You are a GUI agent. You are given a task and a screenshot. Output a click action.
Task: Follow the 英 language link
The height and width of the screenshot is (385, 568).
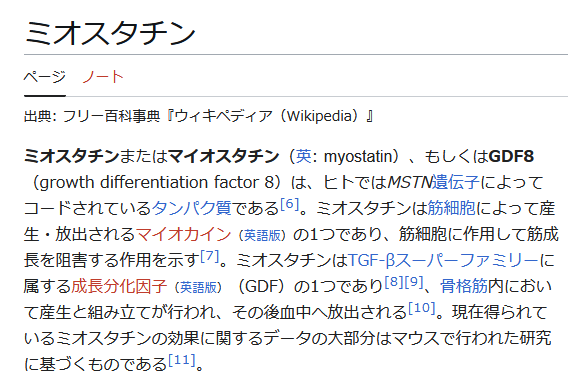click(x=304, y=156)
